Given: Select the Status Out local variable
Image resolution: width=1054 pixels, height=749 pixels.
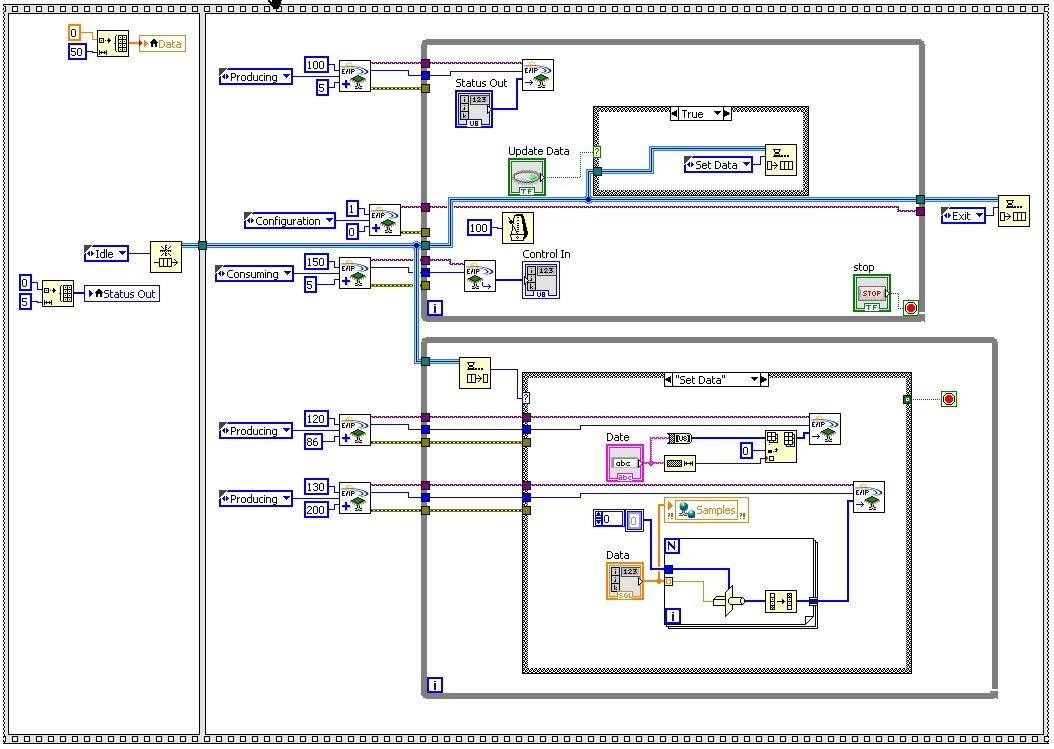Looking at the screenshot, I should click(x=122, y=294).
